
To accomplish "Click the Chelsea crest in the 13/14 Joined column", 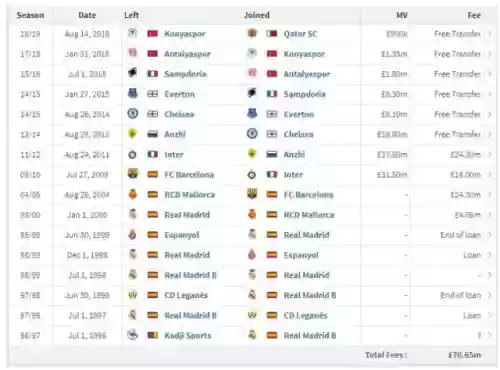I will tap(252, 134).
